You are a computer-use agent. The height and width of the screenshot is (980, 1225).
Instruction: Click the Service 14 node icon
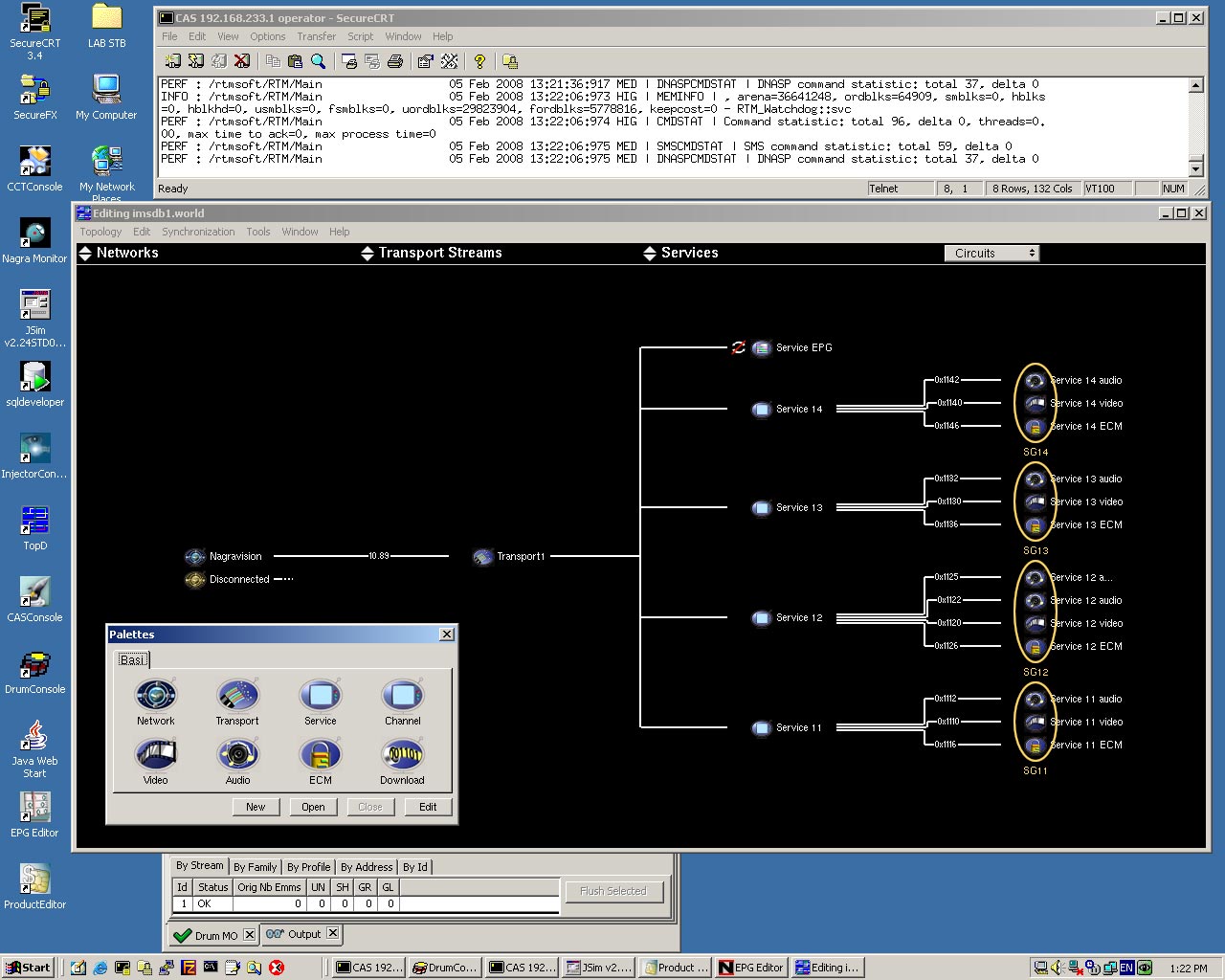click(x=762, y=410)
